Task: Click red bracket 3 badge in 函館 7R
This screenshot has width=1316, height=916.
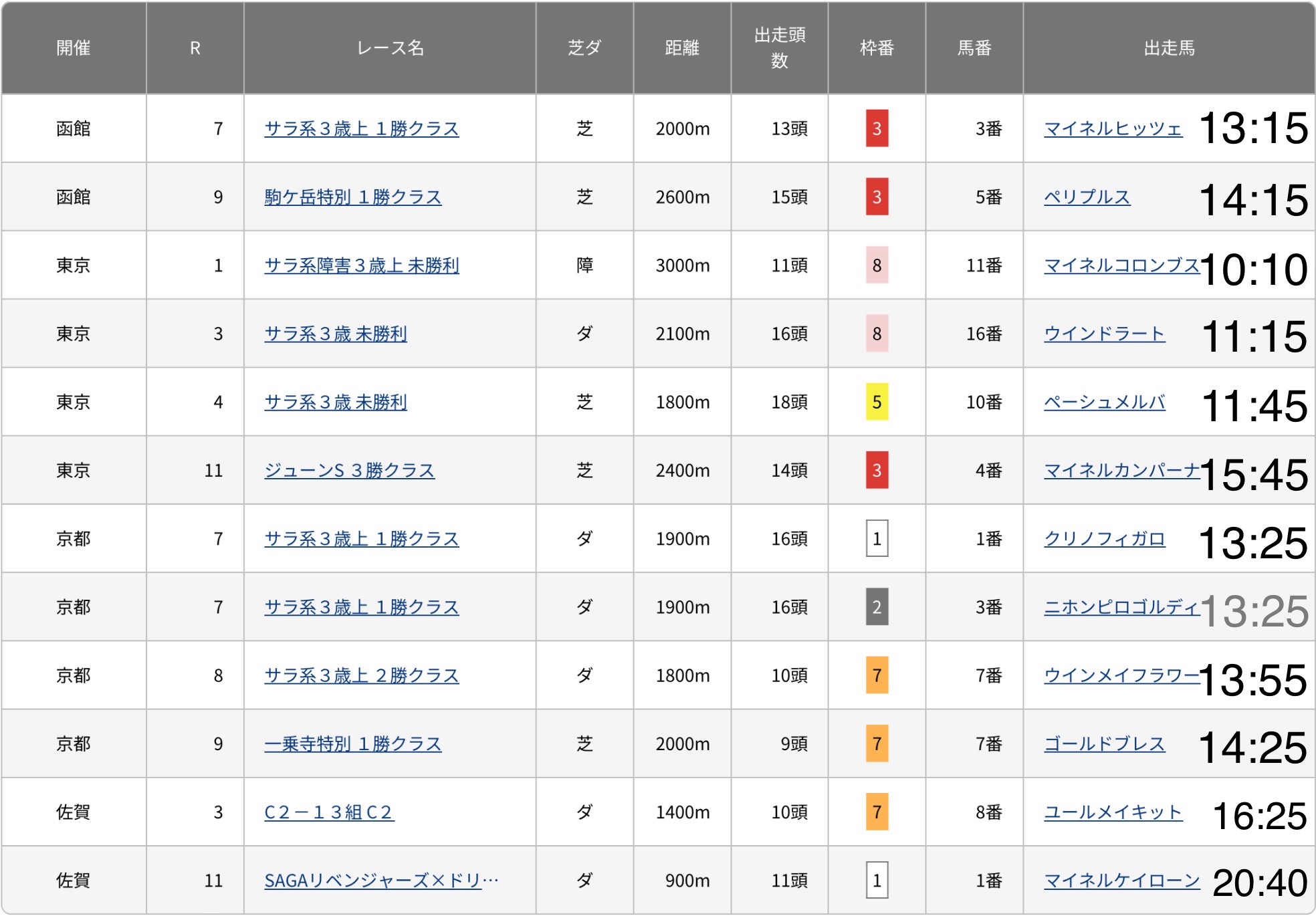Action: (x=877, y=128)
